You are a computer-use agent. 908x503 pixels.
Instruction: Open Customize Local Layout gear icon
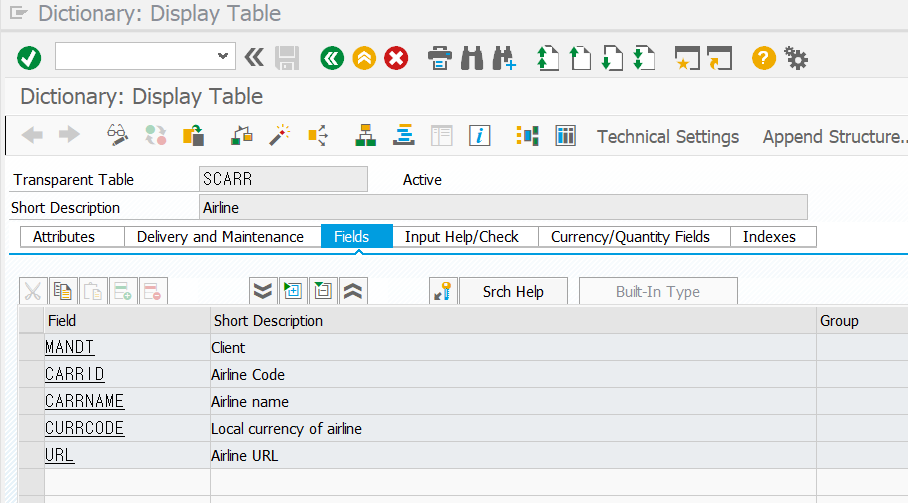click(796, 58)
